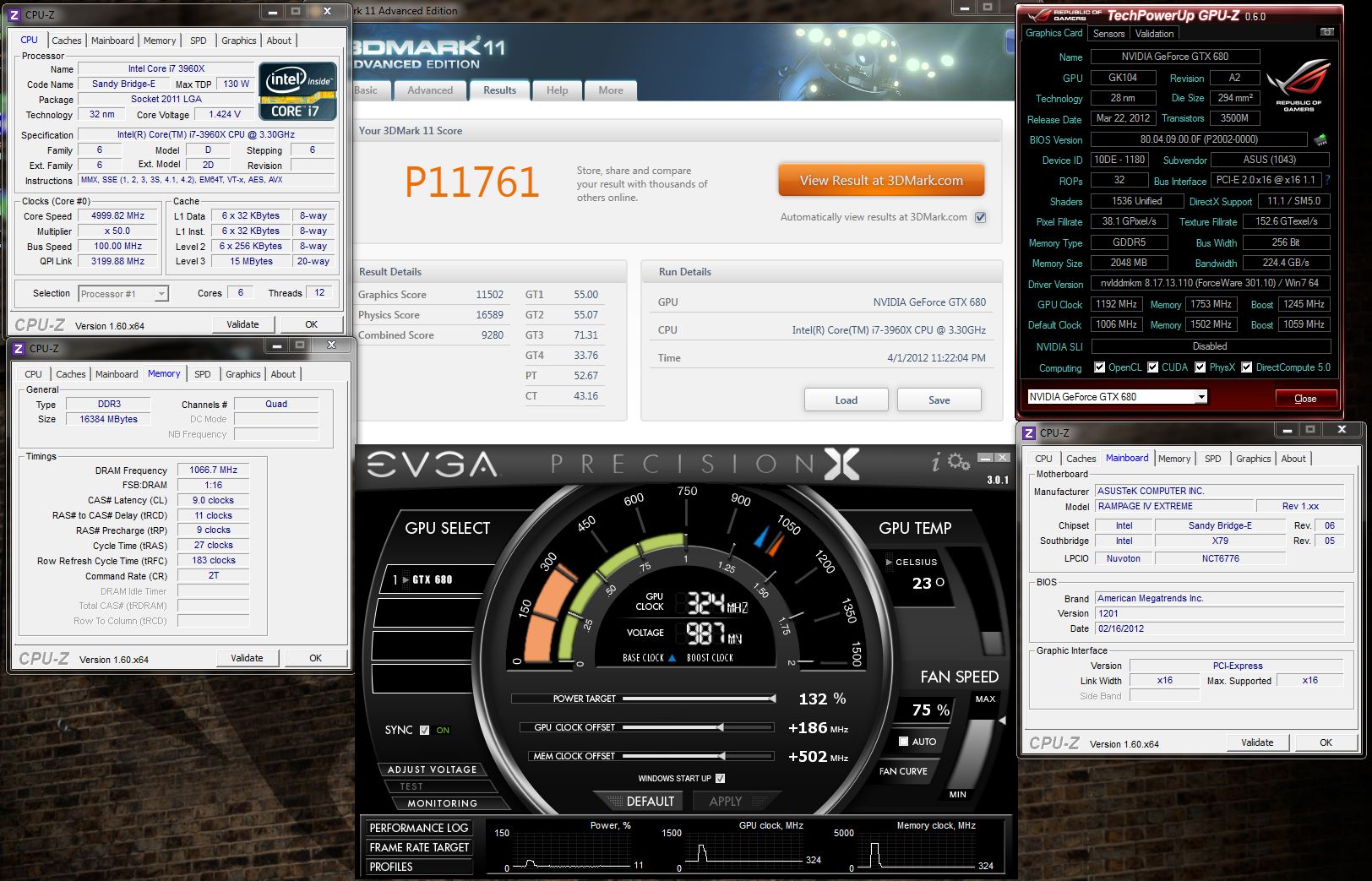Toggle the PhysX checkbox in GPU-Z
Viewport: 1372px width, 881px height.
pyautogui.click(x=1200, y=367)
